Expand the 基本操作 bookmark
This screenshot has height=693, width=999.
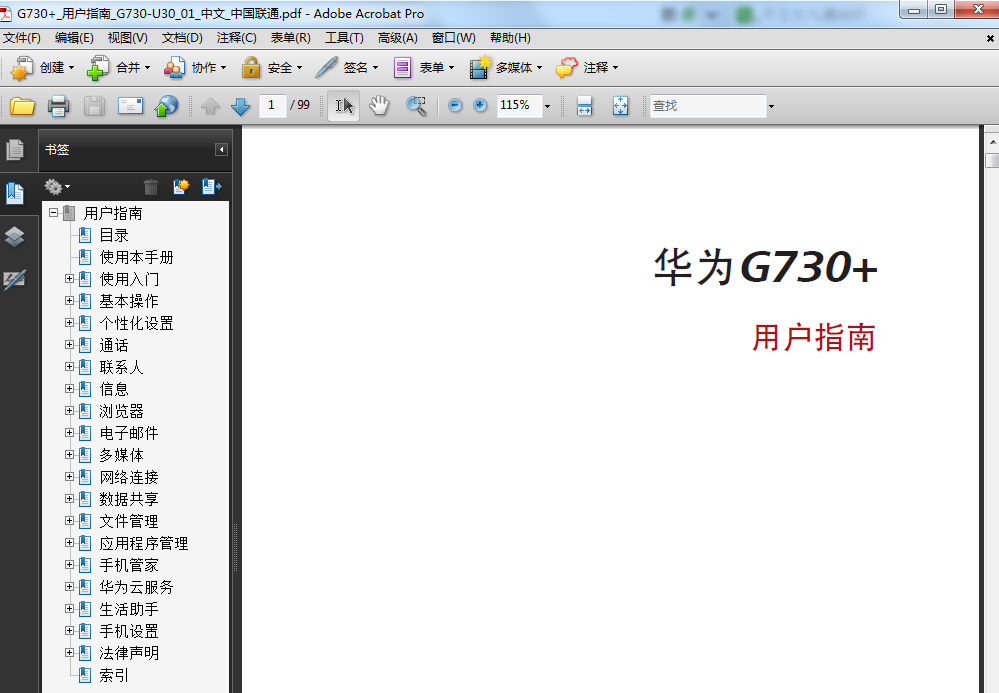pyautogui.click(x=69, y=301)
